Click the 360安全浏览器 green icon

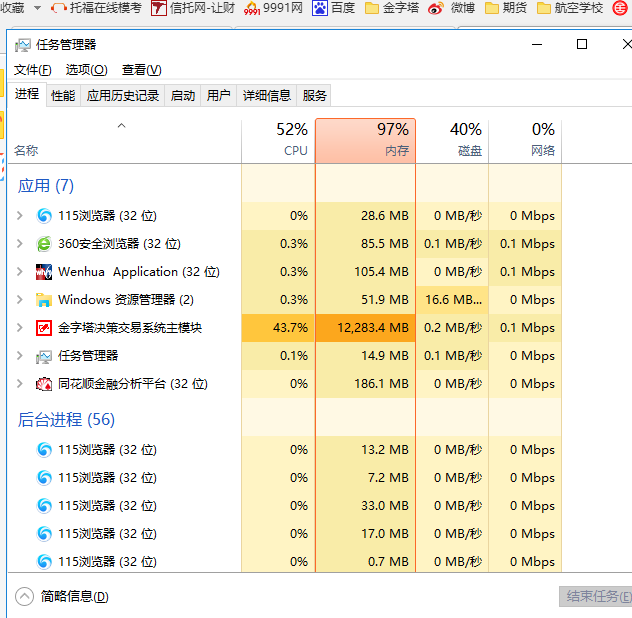44,244
